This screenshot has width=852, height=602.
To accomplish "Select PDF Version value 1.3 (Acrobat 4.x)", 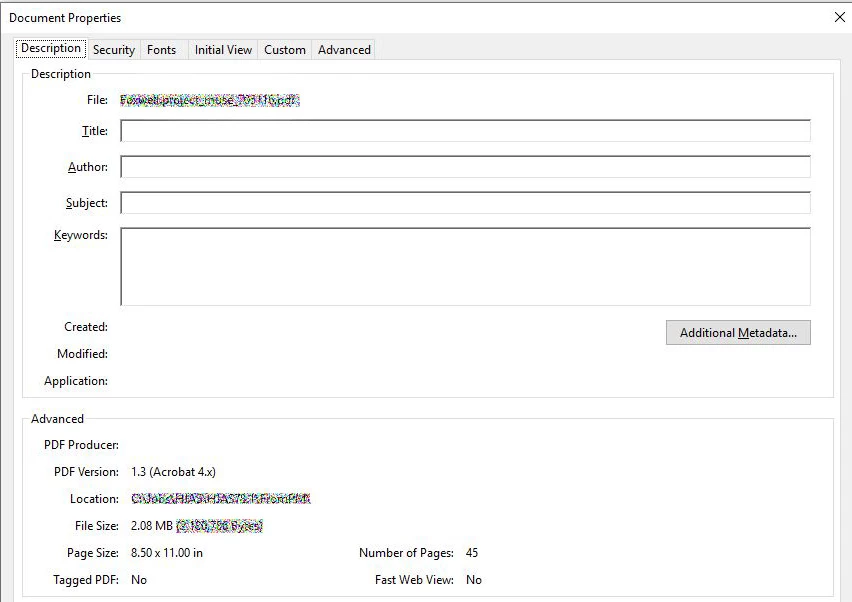I will [x=173, y=472].
